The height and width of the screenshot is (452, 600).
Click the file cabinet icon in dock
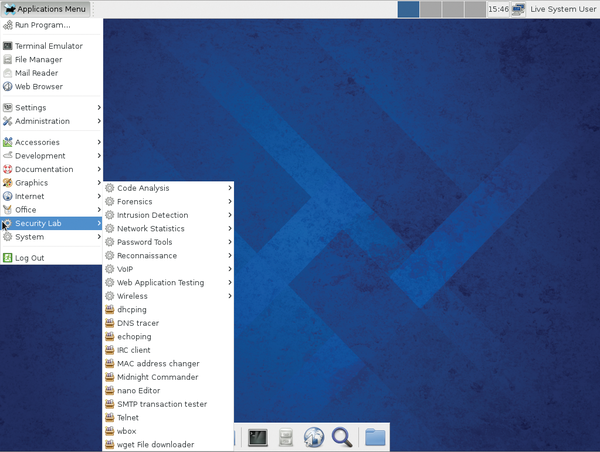click(285, 437)
